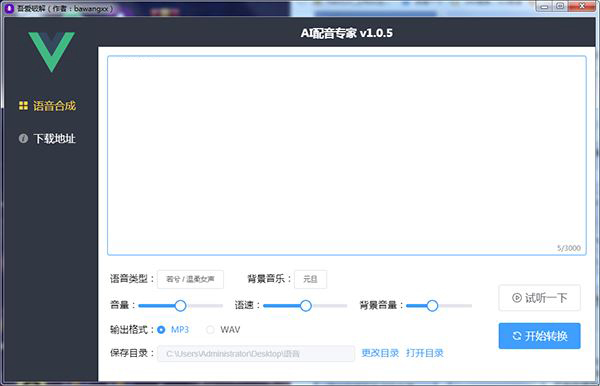Select the MP3 output format radio button

click(161, 329)
